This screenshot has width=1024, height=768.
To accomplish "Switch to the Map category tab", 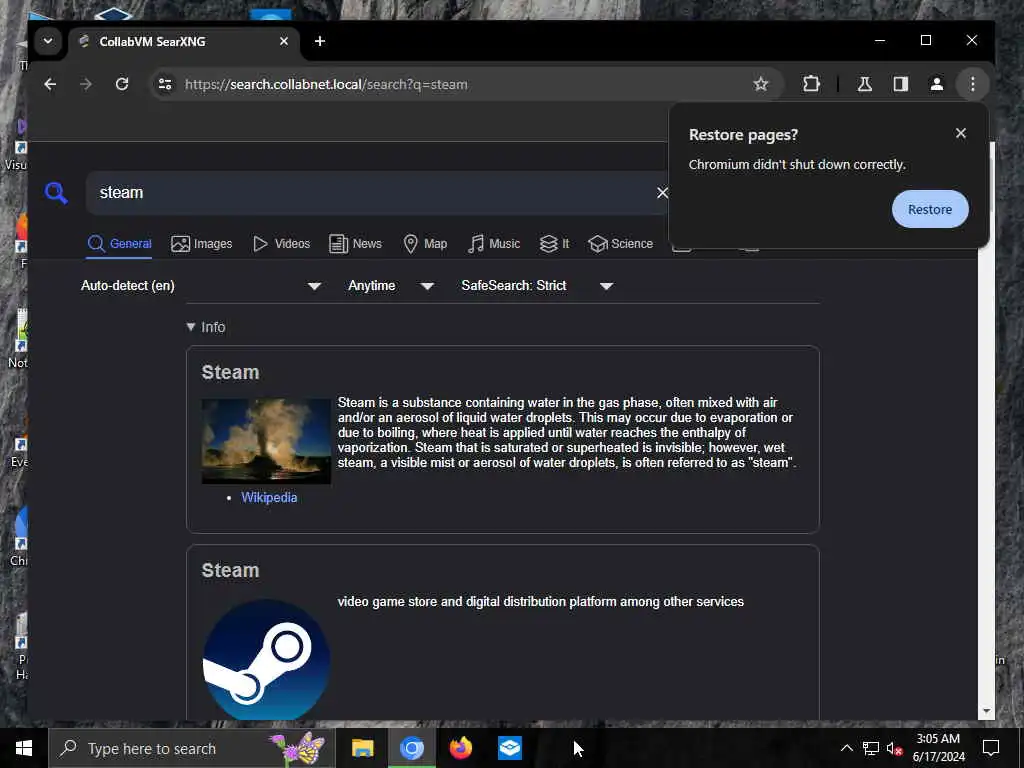I will [424, 244].
